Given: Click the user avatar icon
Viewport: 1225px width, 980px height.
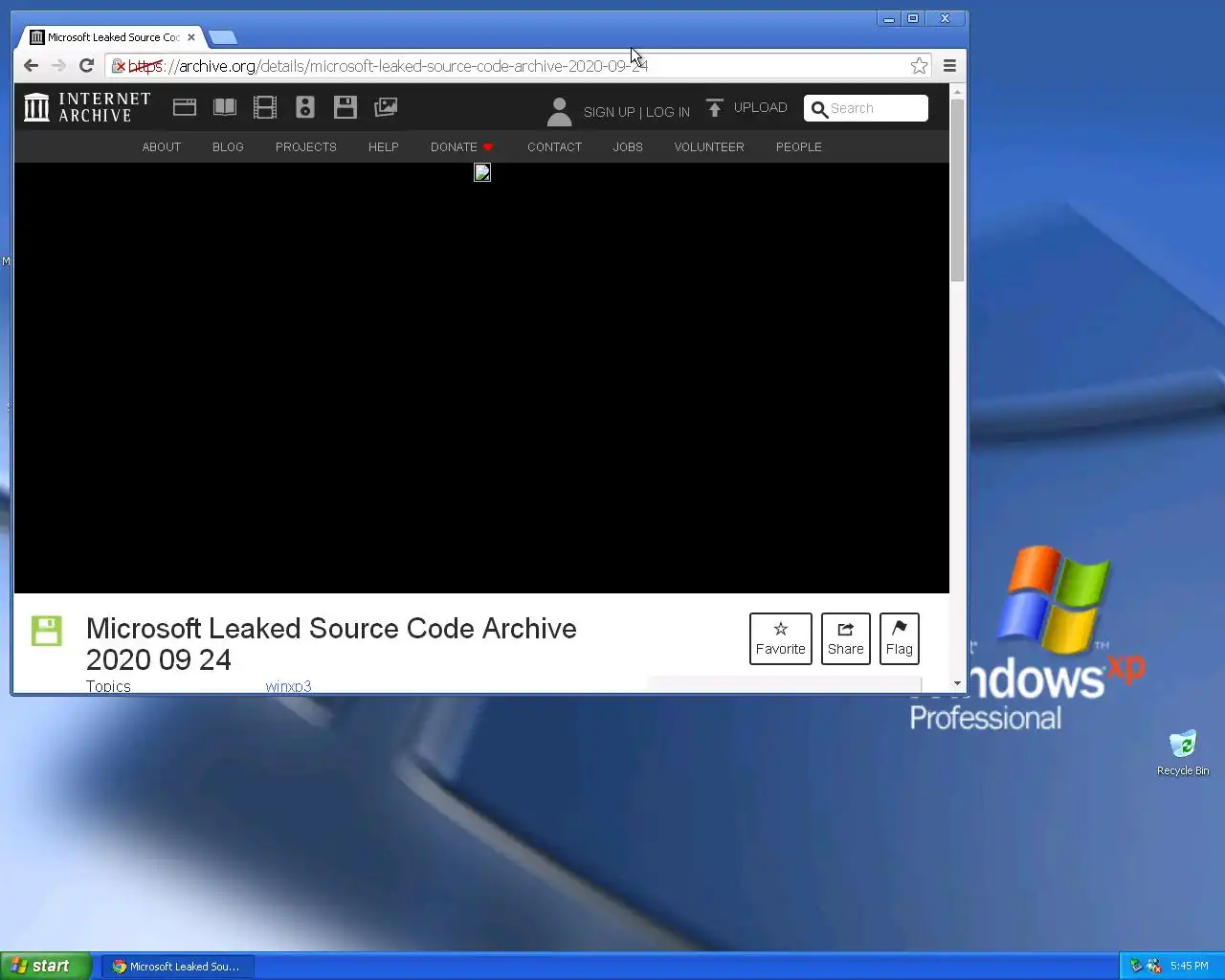Looking at the screenshot, I should tap(559, 111).
